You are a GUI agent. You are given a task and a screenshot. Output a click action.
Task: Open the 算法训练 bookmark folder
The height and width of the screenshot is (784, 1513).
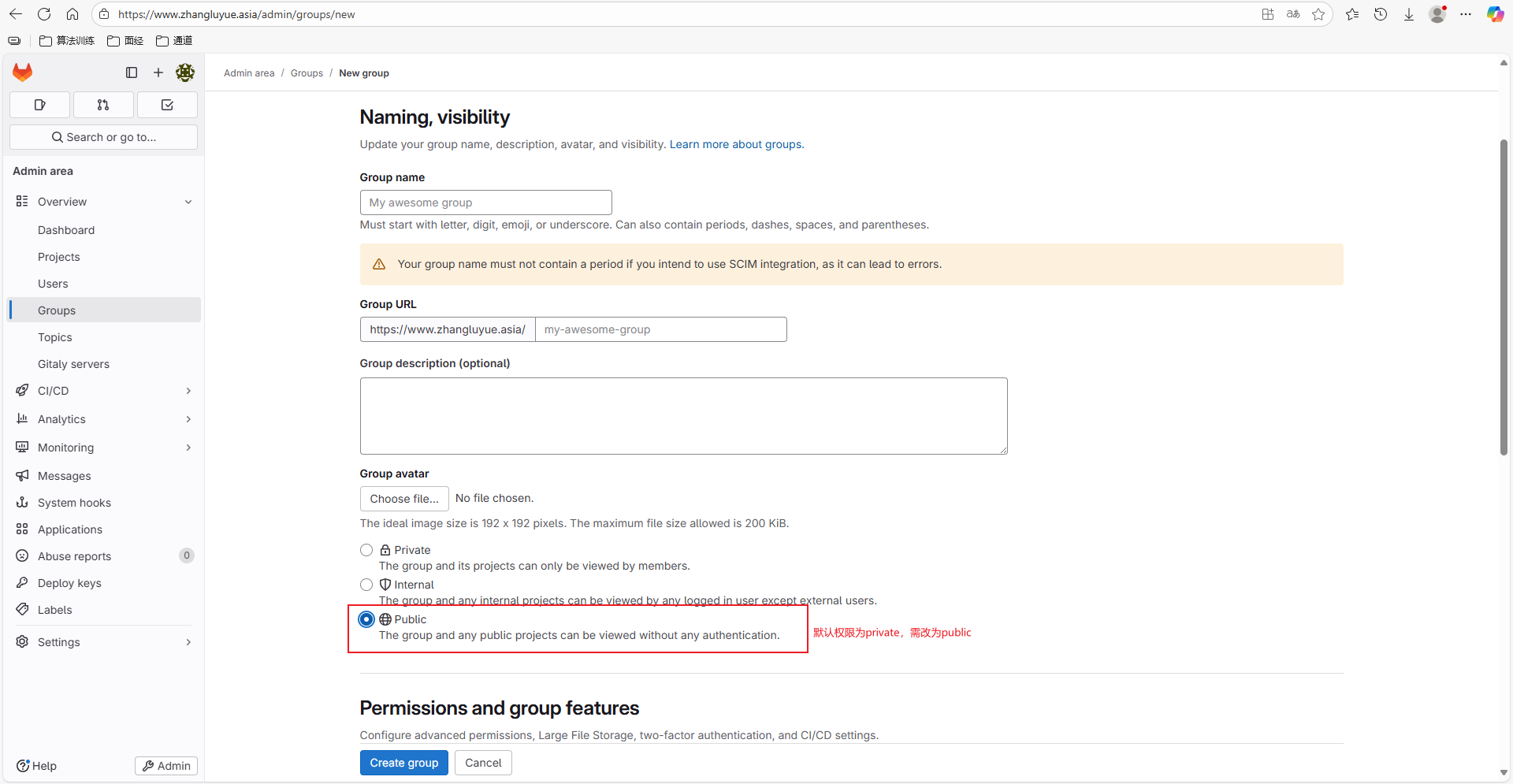(67, 41)
